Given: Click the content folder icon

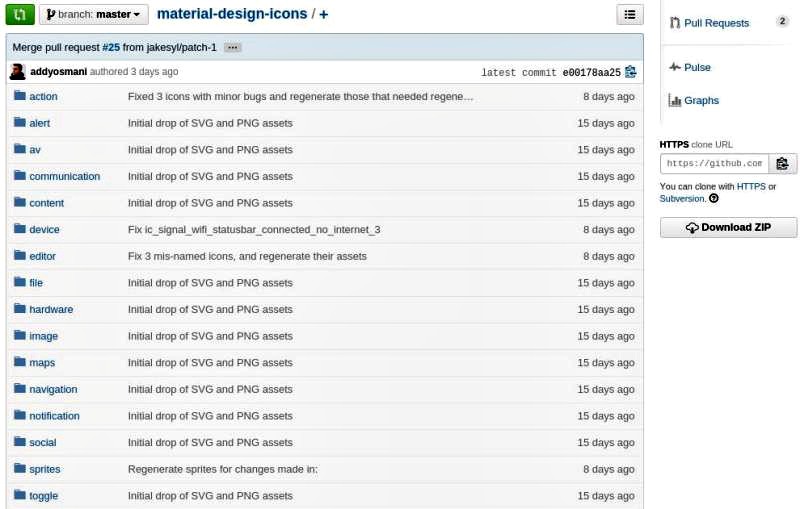Looking at the screenshot, I should [x=20, y=201].
